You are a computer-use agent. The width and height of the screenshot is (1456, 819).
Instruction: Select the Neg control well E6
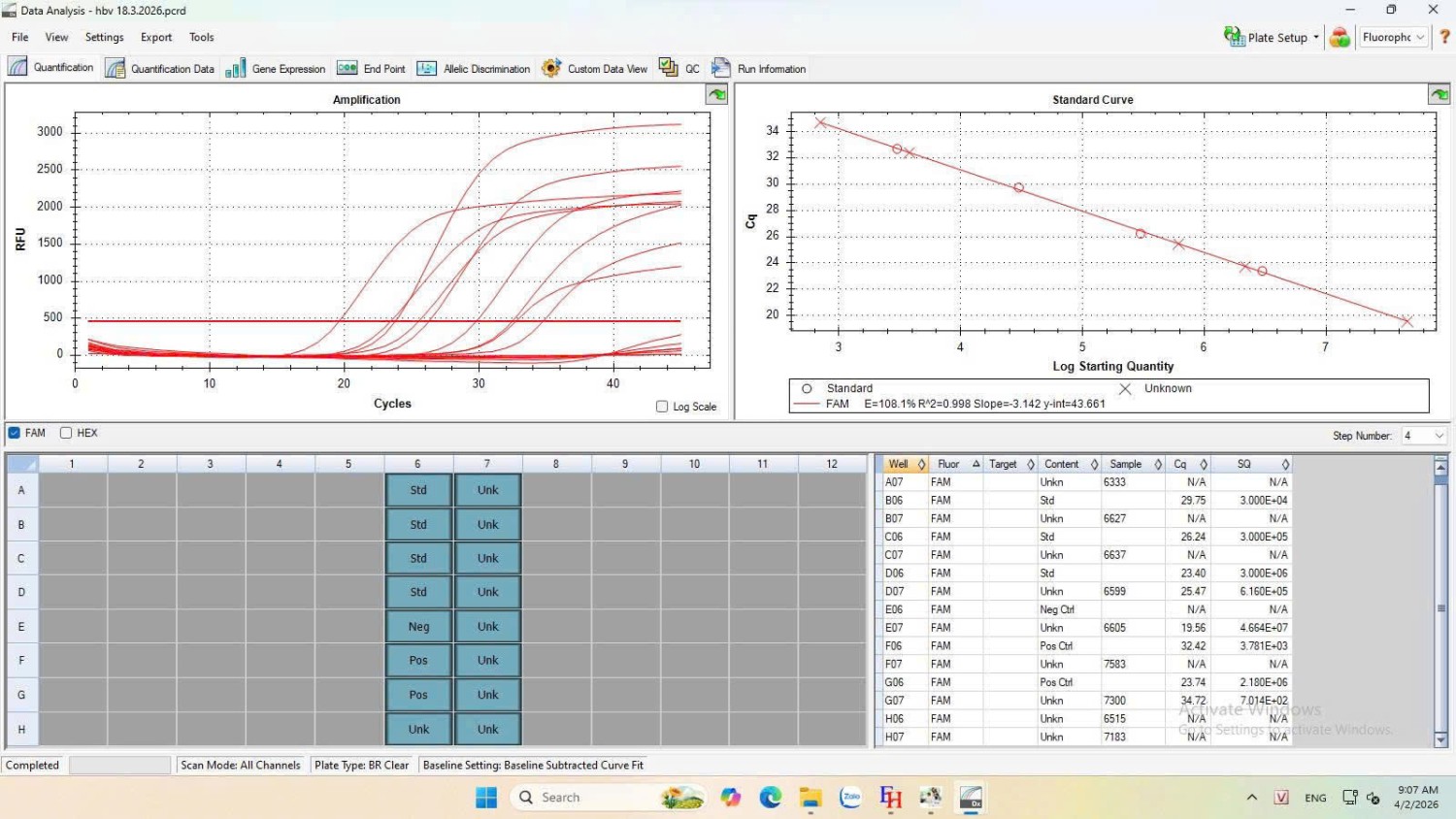pos(418,627)
